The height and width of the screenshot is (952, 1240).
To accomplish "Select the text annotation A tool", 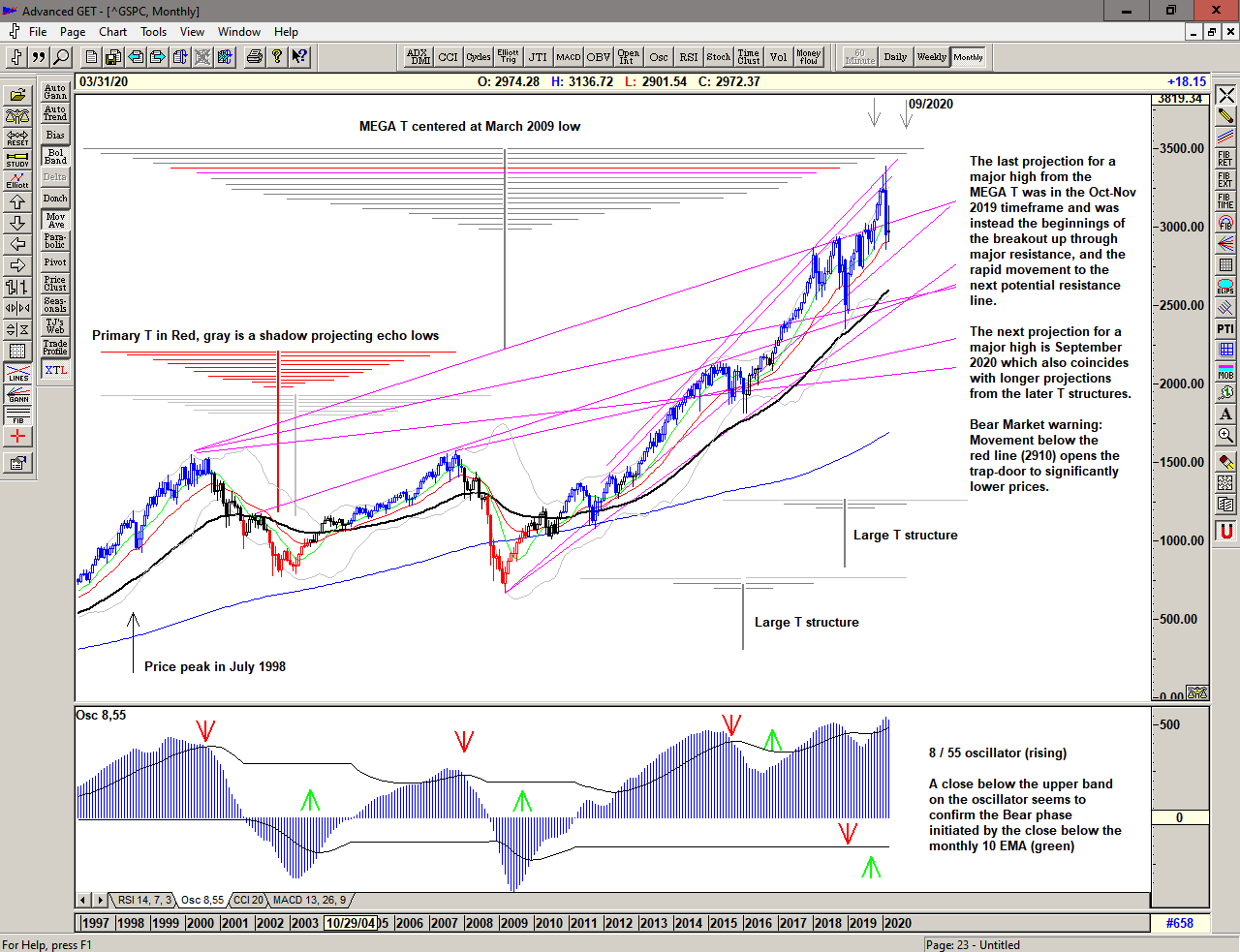I will click(1225, 415).
